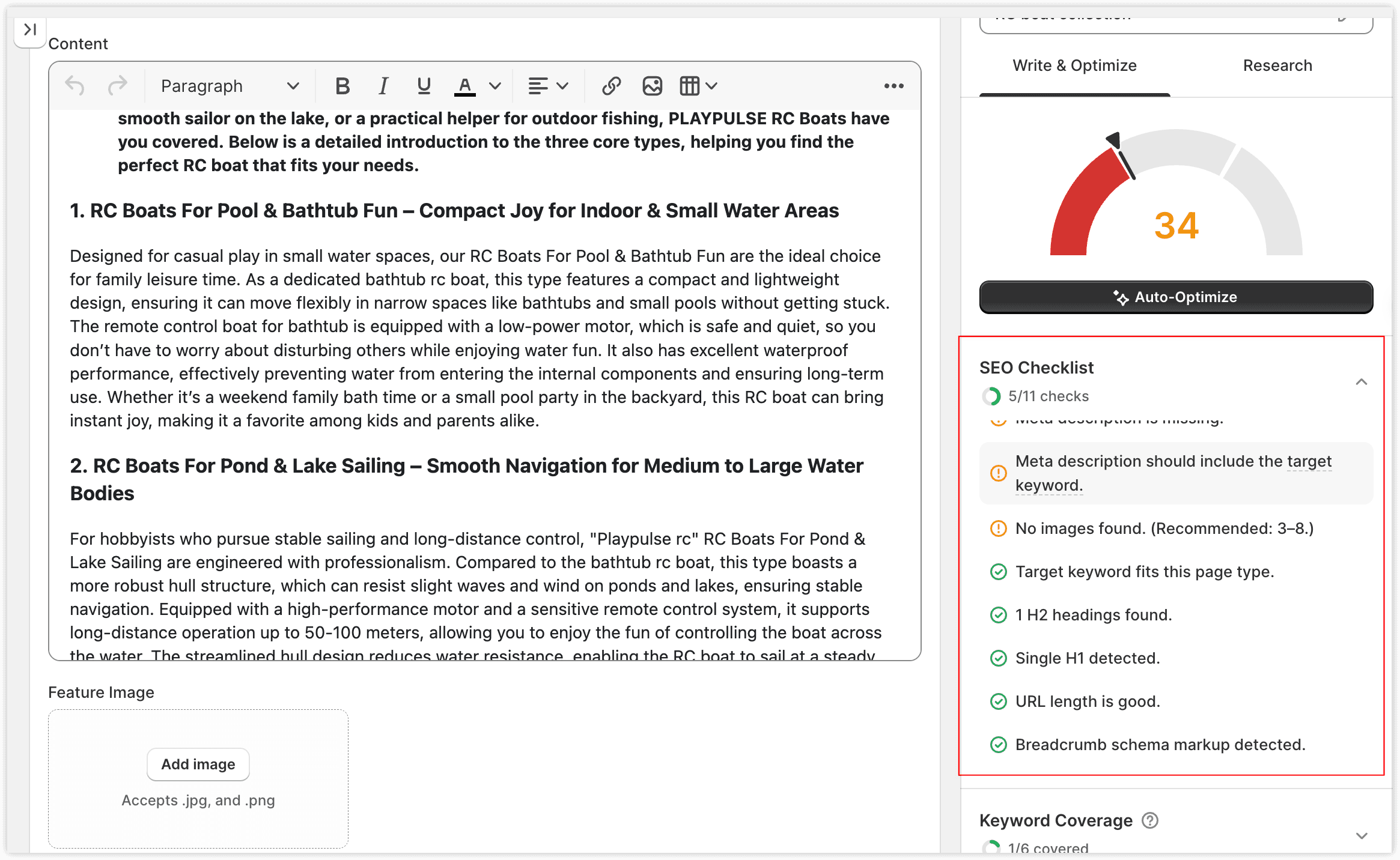Viewport: 1400px width, 860px height.
Task: Toggle bold formatting
Action: (342, 86)
